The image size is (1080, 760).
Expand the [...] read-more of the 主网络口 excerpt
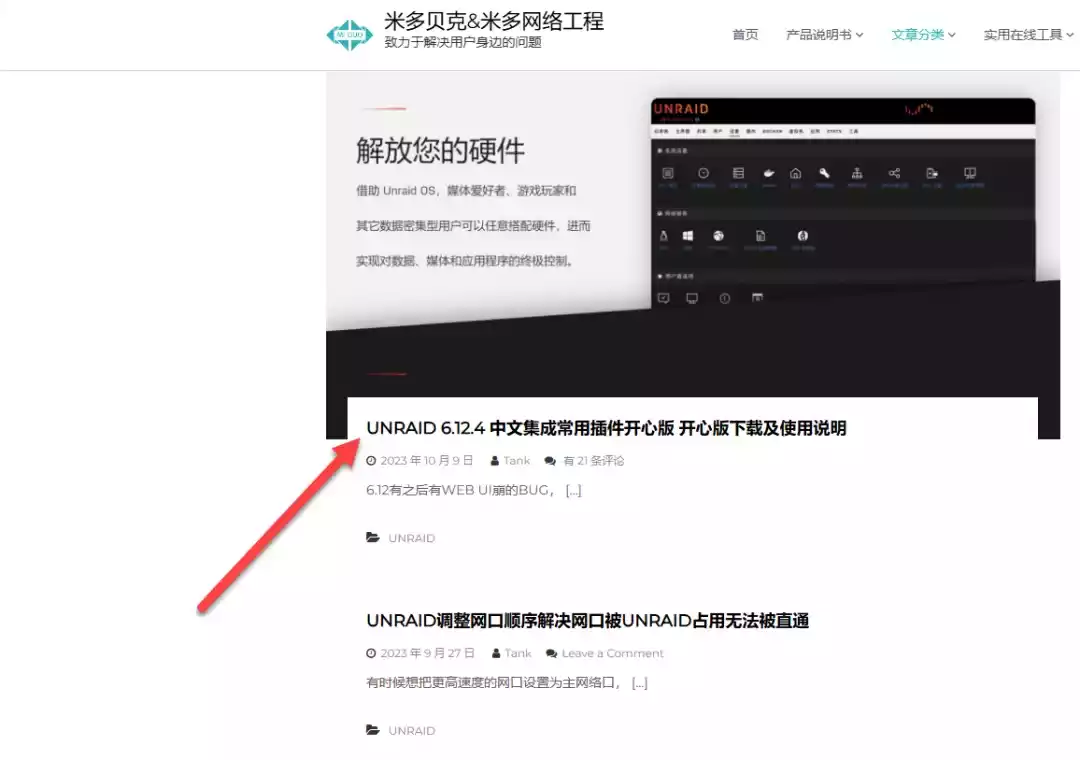click(640, 683)
